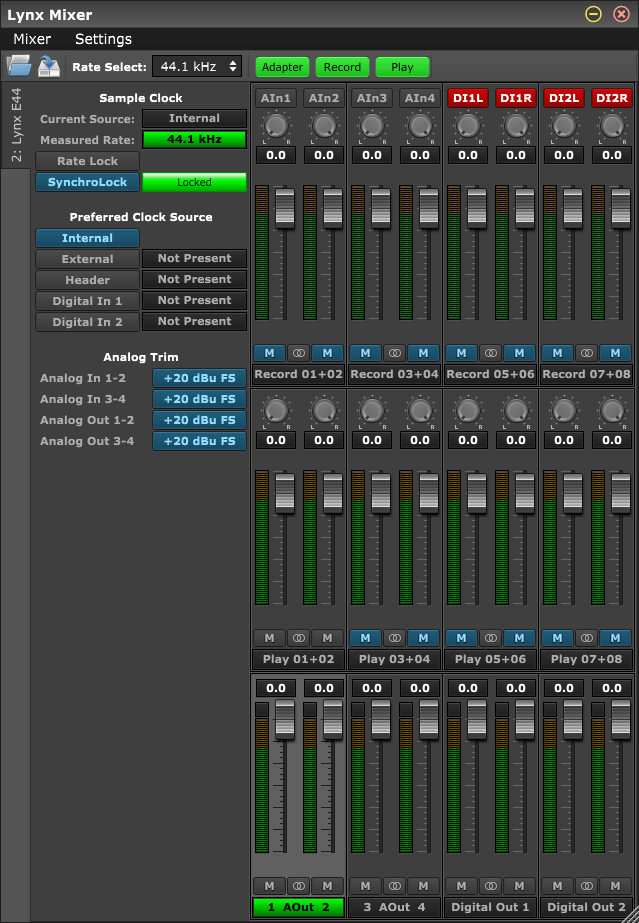Select External as clock source
This screenshot has height=923, width=639.
click(x=87, y=259)
